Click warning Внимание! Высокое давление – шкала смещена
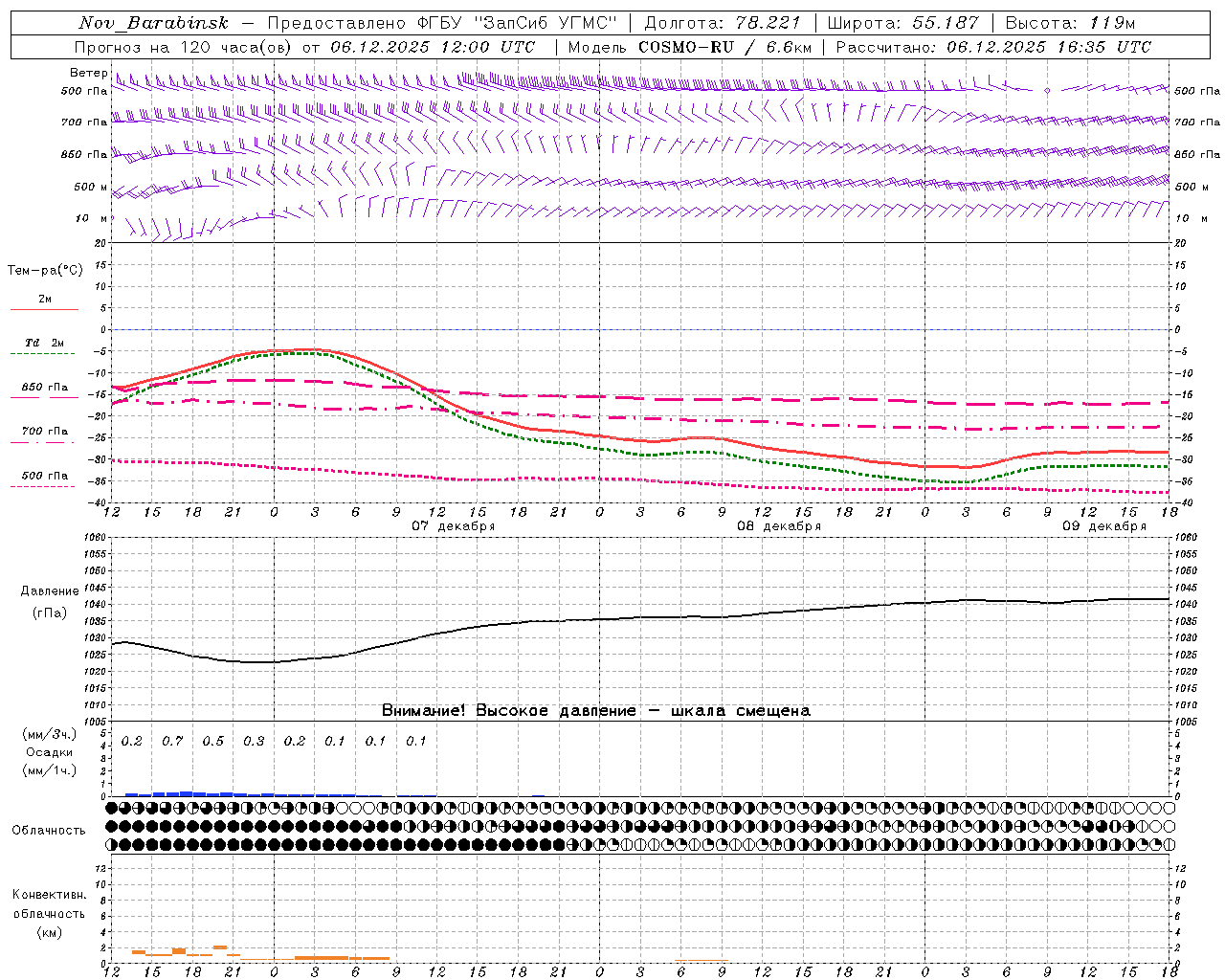Image resolution: width=1225 pixels, height=980 pixels. 596,710
